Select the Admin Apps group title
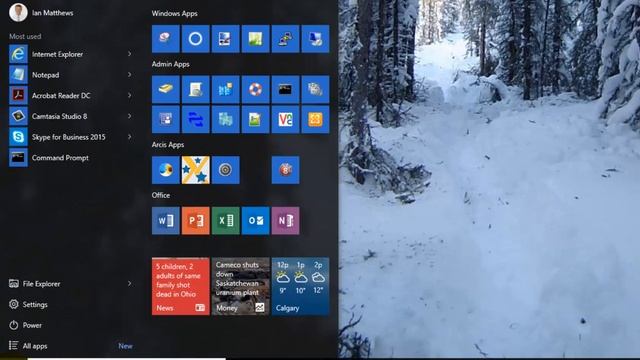 tap(171, 64)
